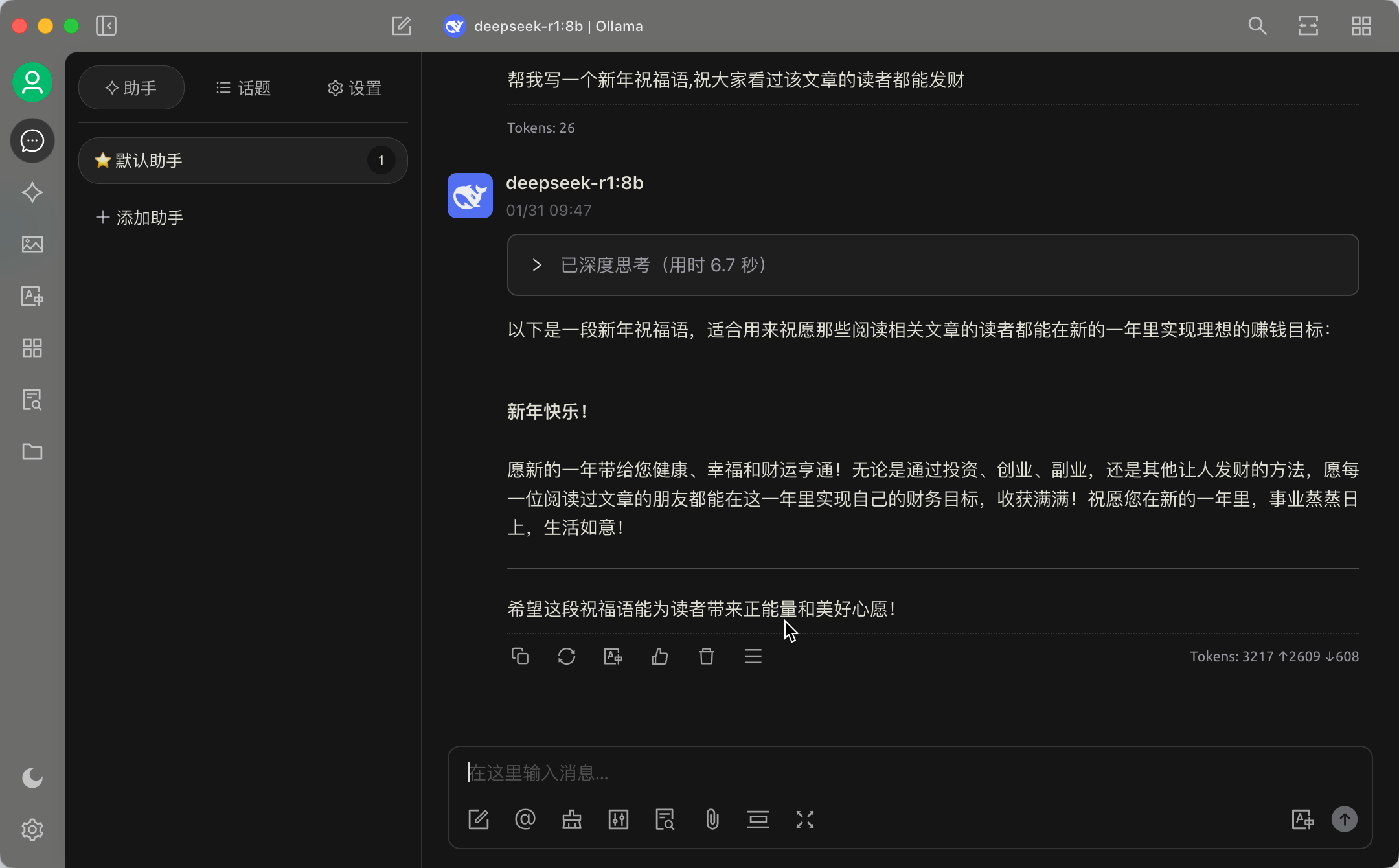The image size is (1399, 868).
Task: Click the thumbs-up icon on response
Action: click(660, 656)
